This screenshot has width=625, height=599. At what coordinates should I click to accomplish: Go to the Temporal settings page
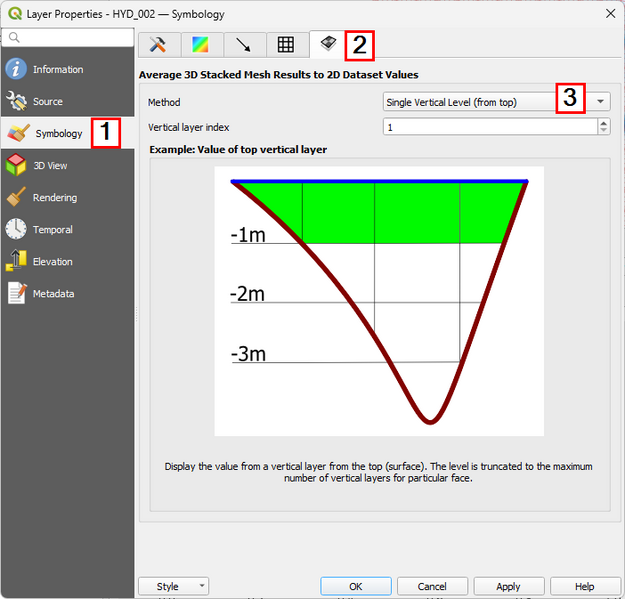point(52,230)
